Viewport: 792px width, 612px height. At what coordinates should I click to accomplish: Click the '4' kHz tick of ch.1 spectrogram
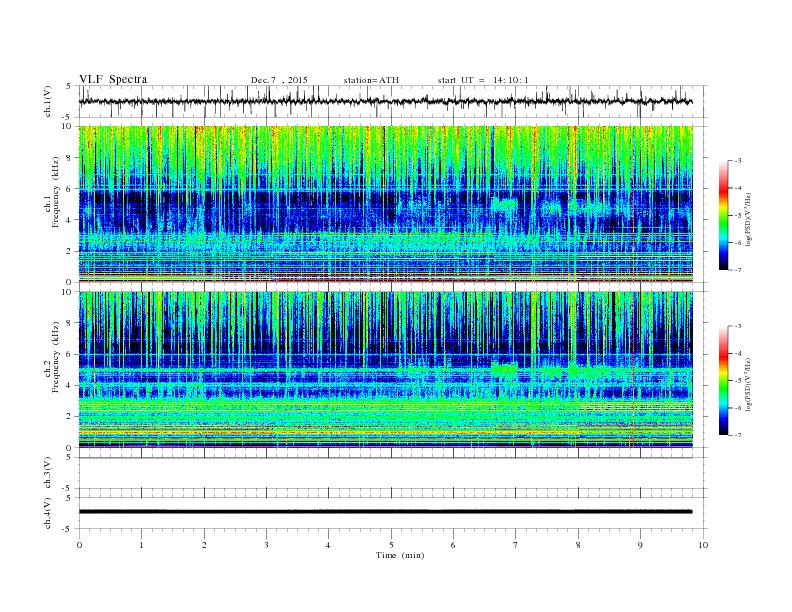69,220
